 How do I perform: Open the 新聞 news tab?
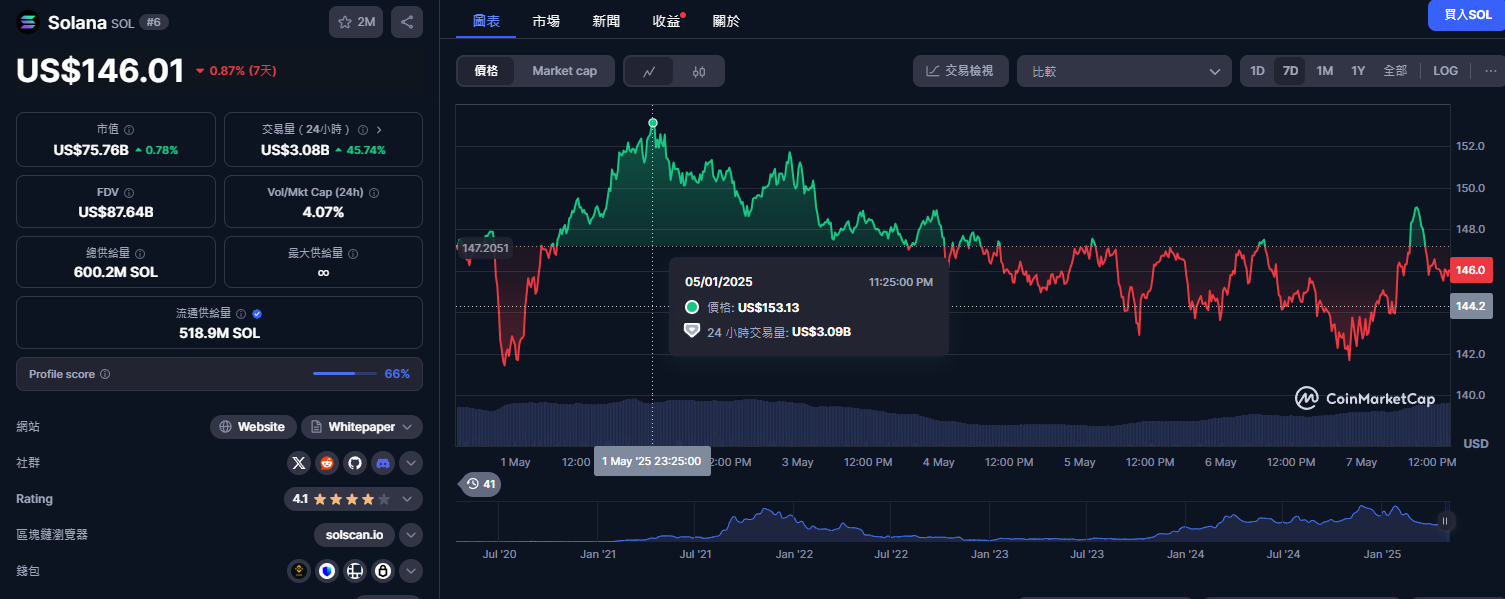[x=606, y=21]
